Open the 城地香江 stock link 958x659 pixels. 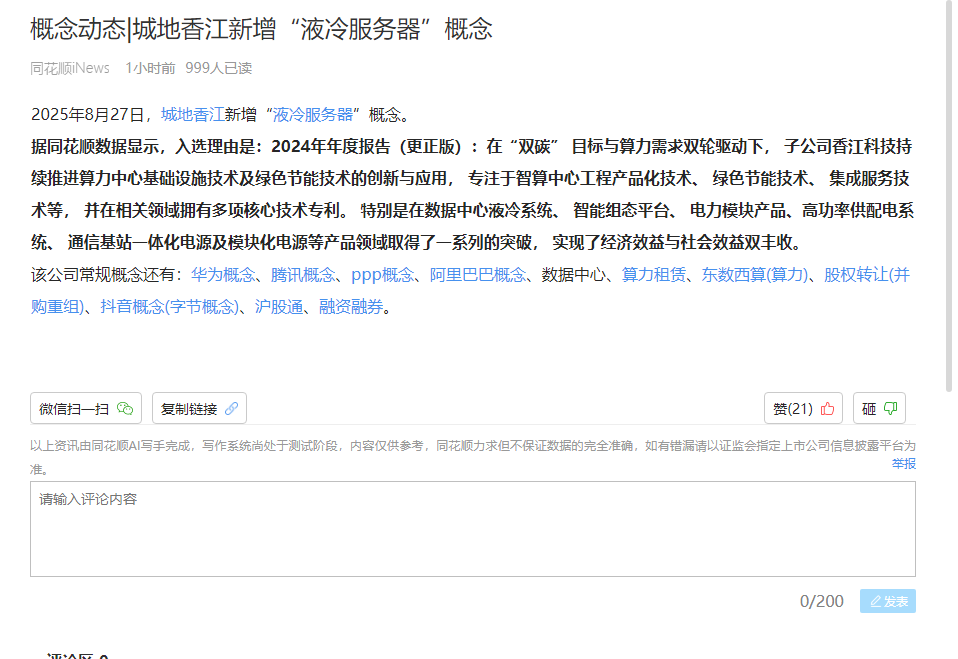pyautogui.click(x=192, y=114)
